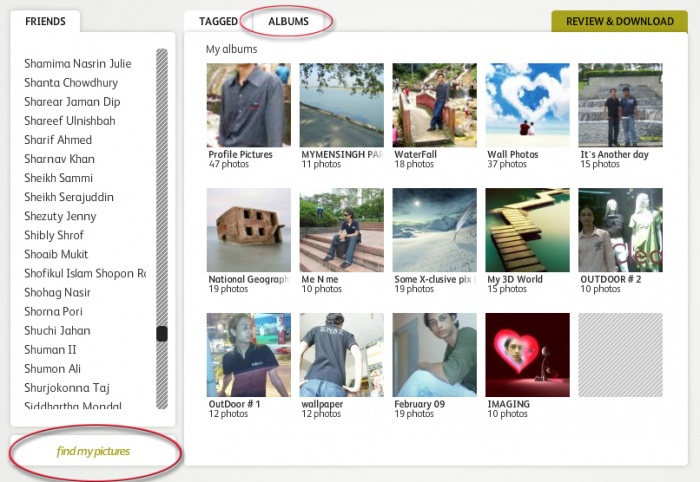Click the My 3D World album title
This screenshot has height=482, width=700.
click(x=515, y=279)
